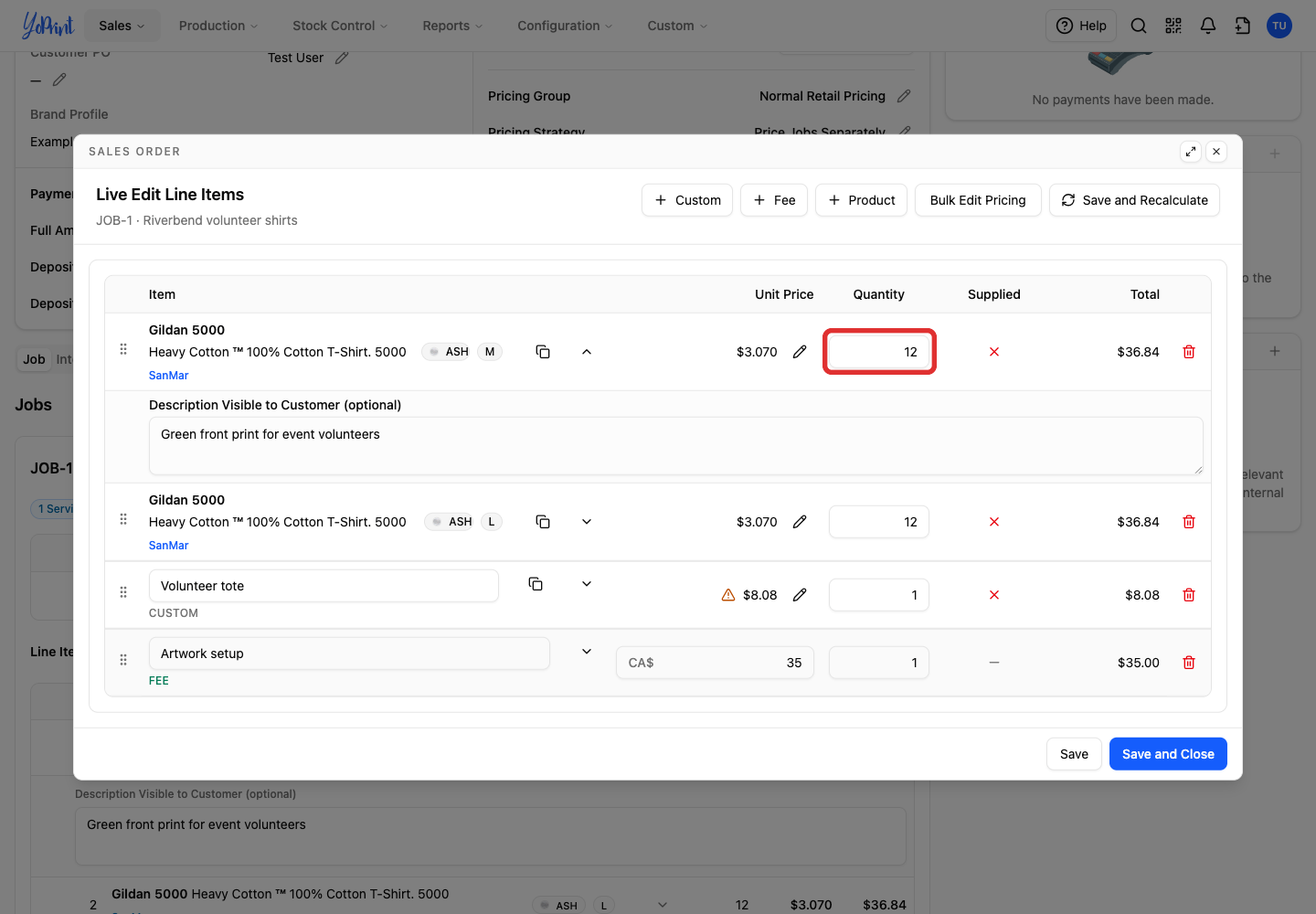1316x914 pixels.
Task: Open the QR code scanner icon
Action: pos(1173,26)
